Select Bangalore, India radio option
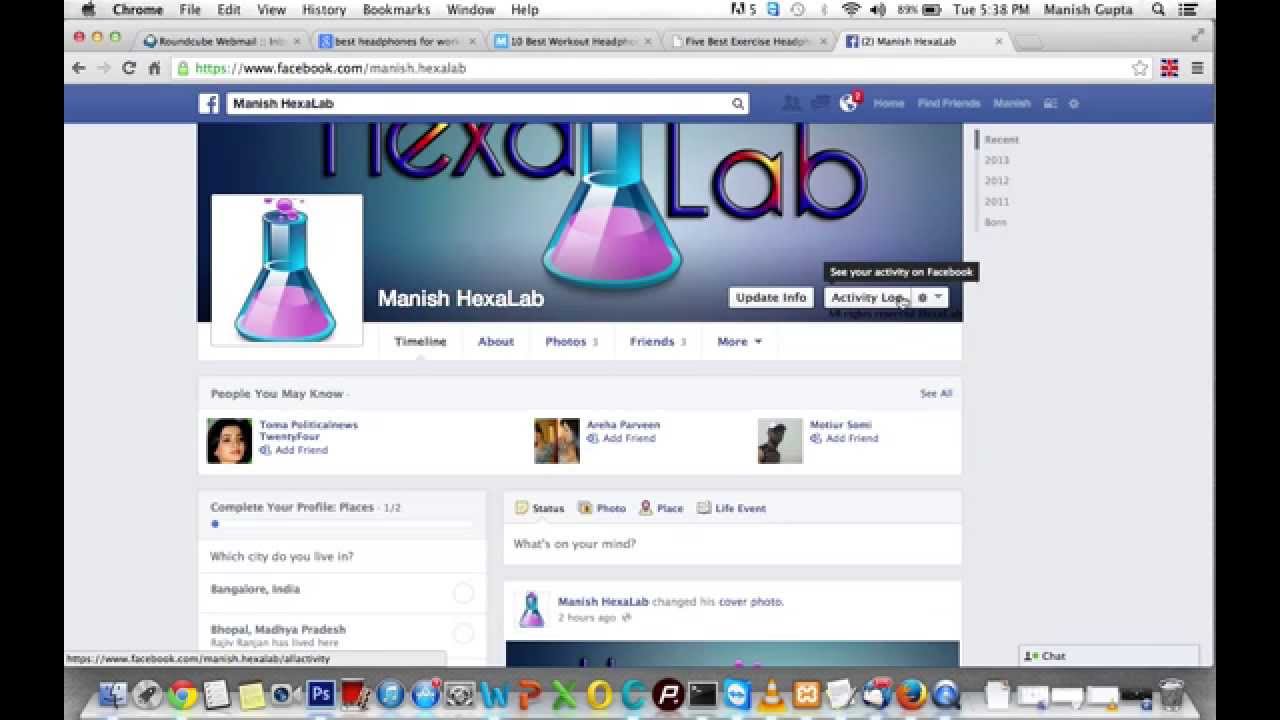The width and height of the screenshot is (1280, 720). [x=463, y=593]
